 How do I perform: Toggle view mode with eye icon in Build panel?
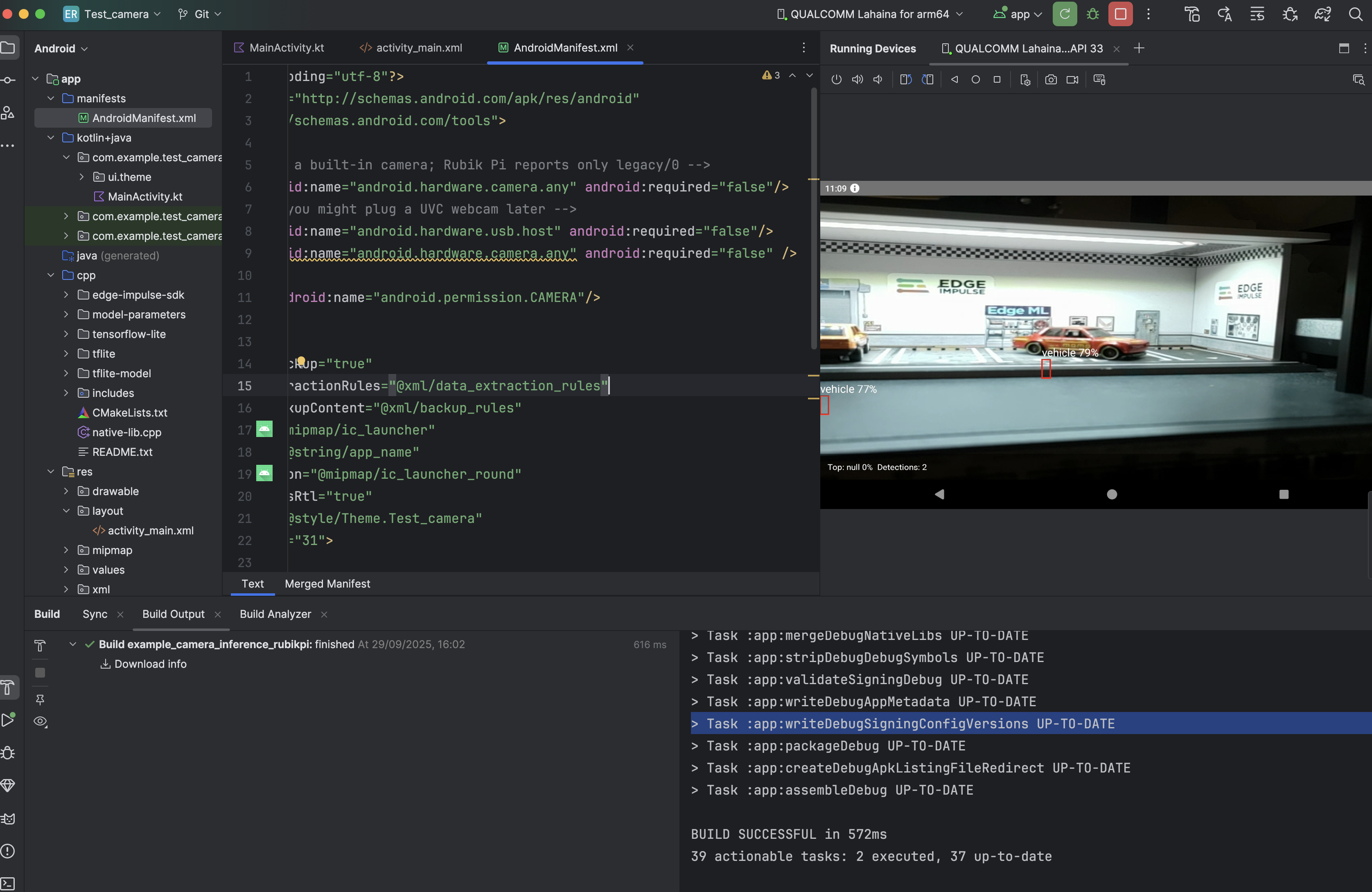click(x=40, y=721)
